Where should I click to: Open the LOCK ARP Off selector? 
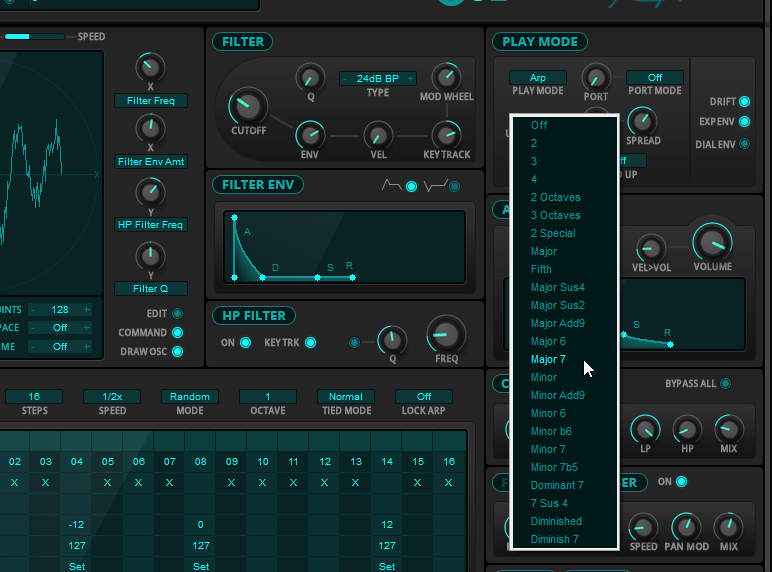pos(424,396)
